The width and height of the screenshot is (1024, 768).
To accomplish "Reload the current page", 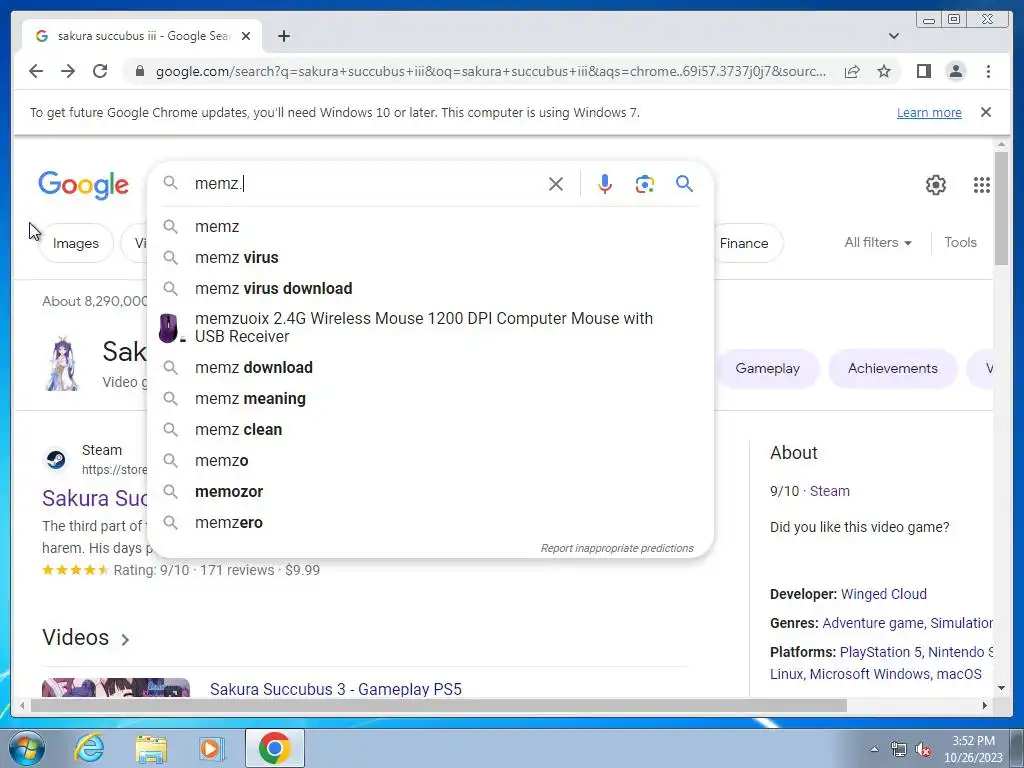I will coord(100,71).
